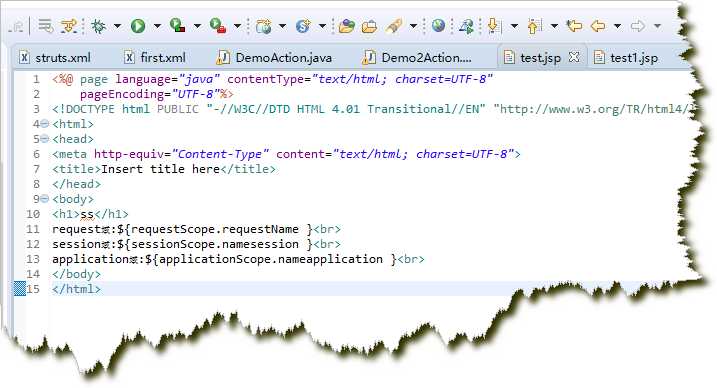Image resolution: width=717 pixels, height=388 pixels.
Task: Click the Search flashlight icon
Action: pyautogui.click(x=393, y=26)
